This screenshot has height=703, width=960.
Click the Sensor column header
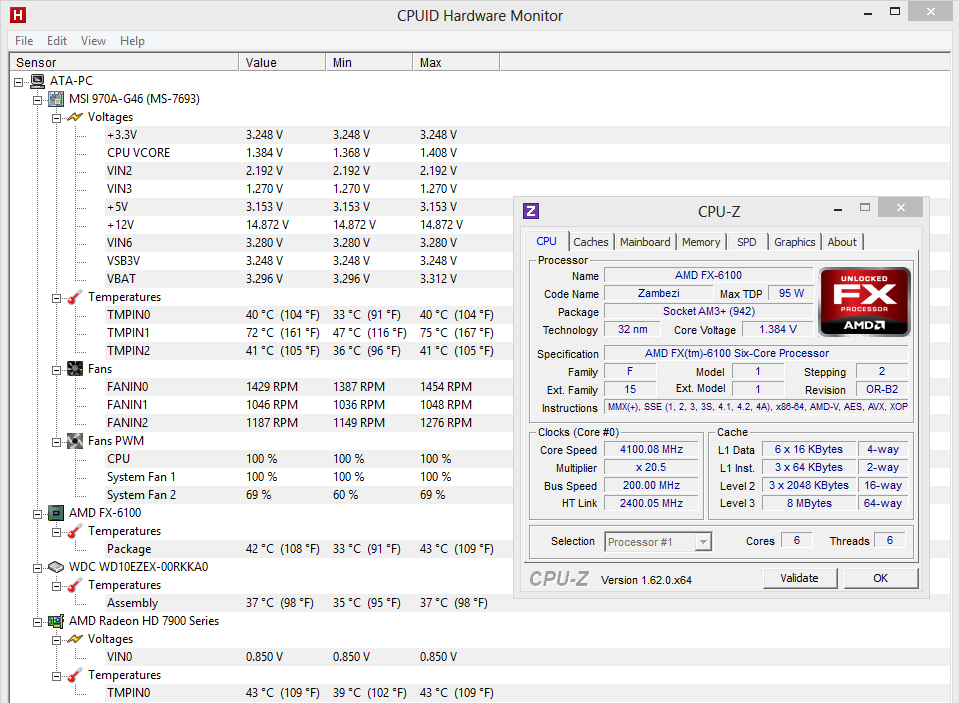[x=124, y=62]
